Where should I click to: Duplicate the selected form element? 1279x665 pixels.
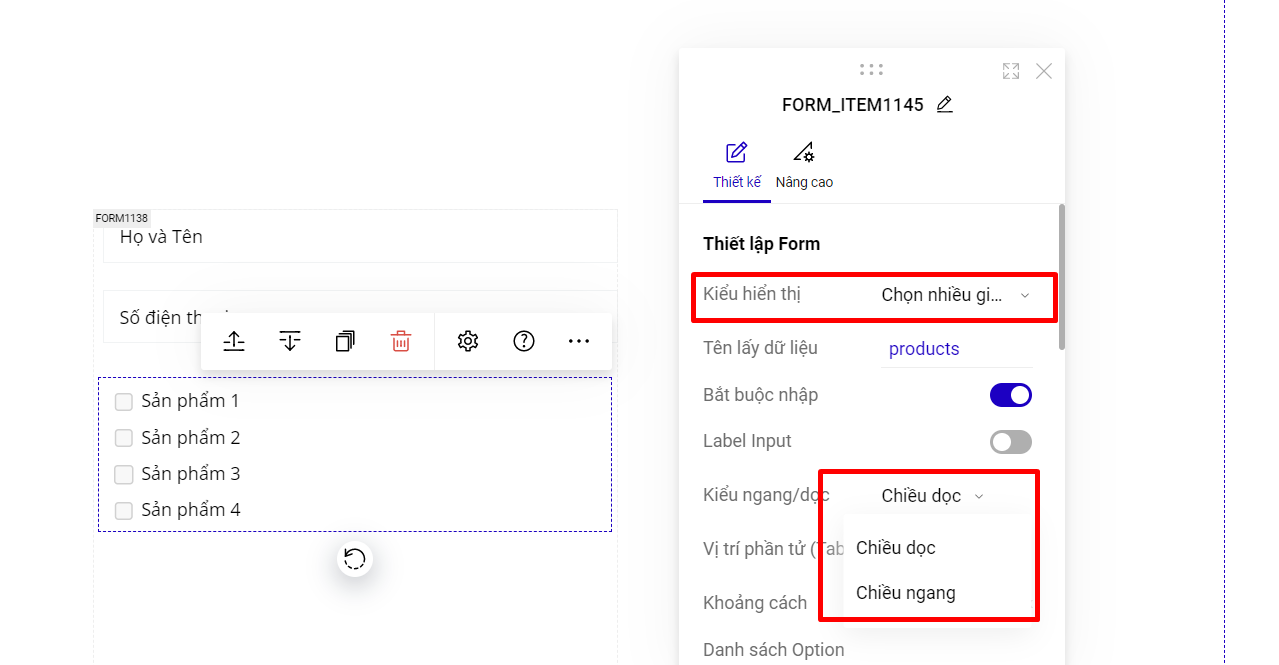coord(345,341)
